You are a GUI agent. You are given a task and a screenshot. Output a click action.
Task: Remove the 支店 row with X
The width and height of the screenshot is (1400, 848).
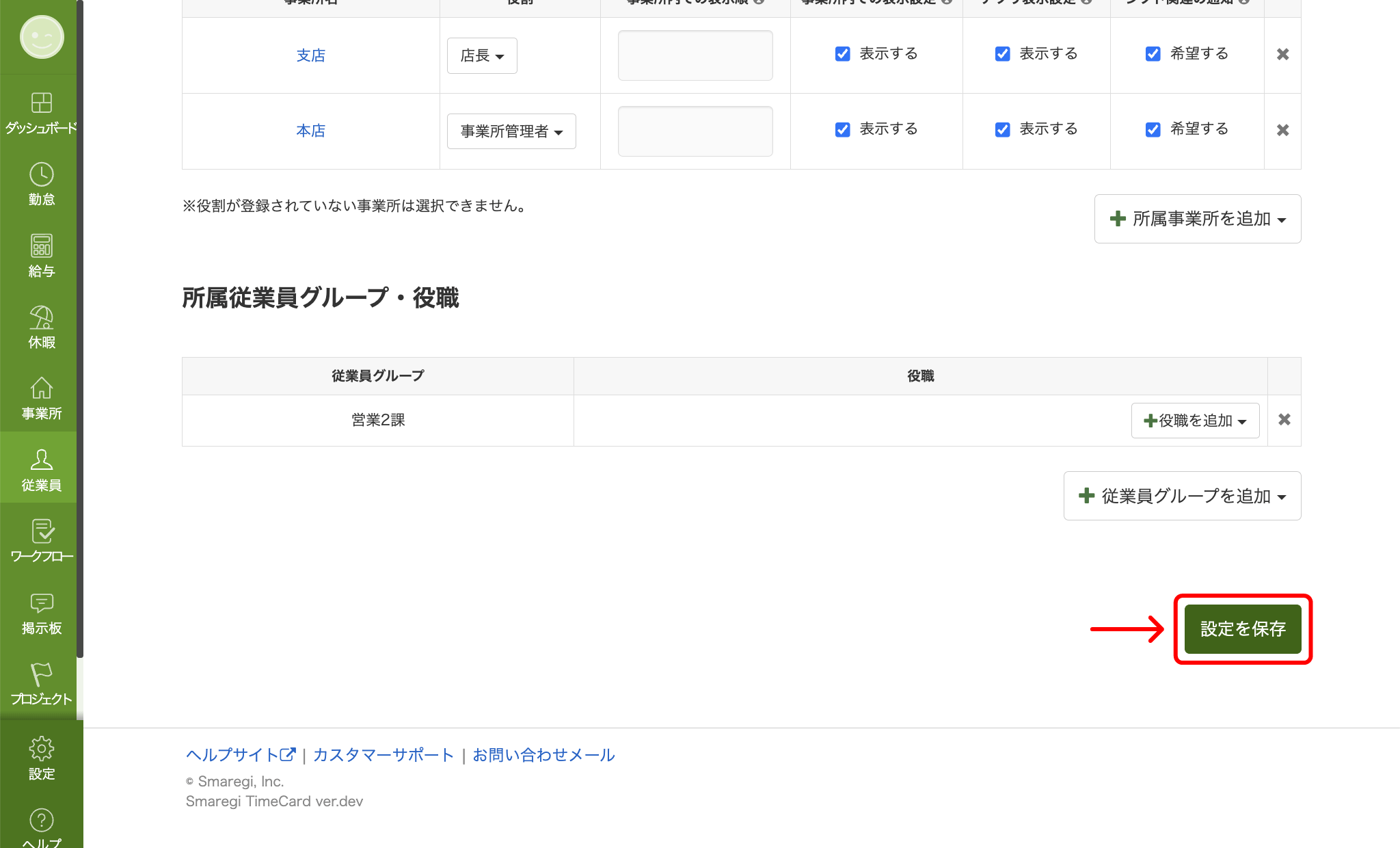[1282, 54]
